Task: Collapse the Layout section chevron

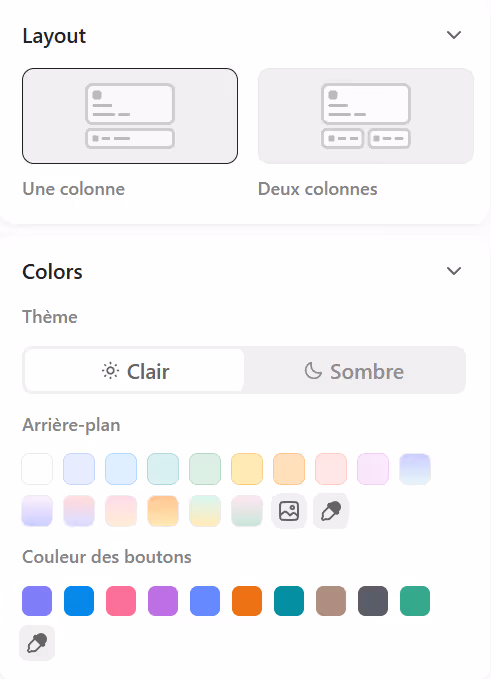Action: point(454,35)
